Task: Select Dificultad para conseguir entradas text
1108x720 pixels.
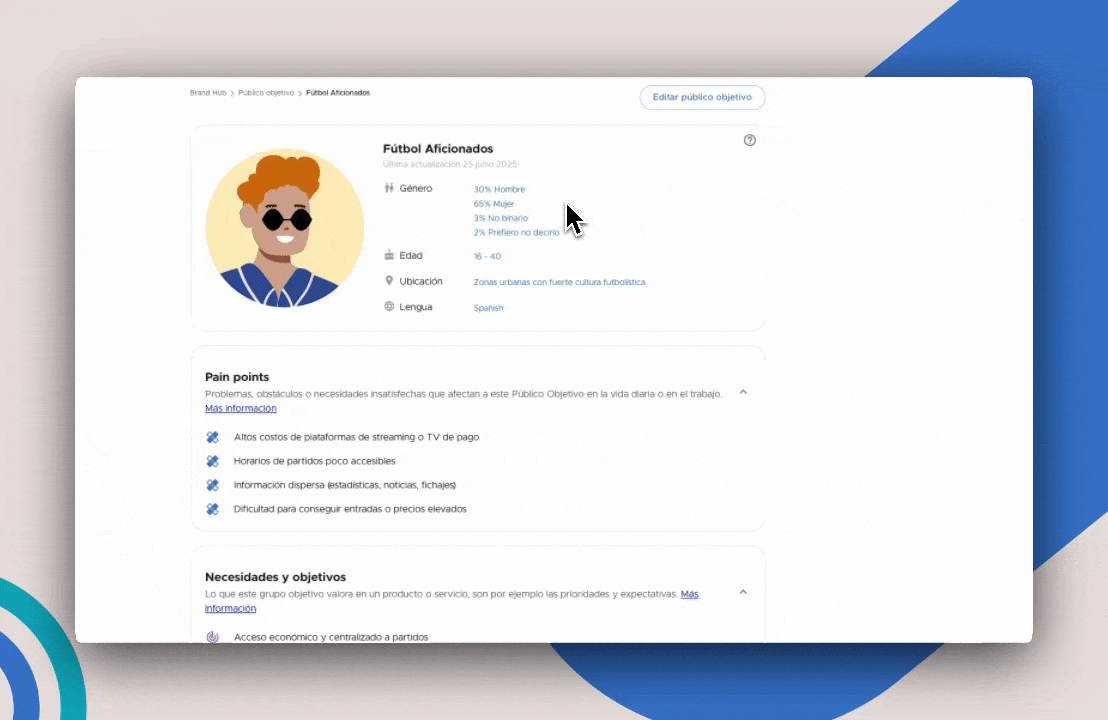Action: coord(350,509)
